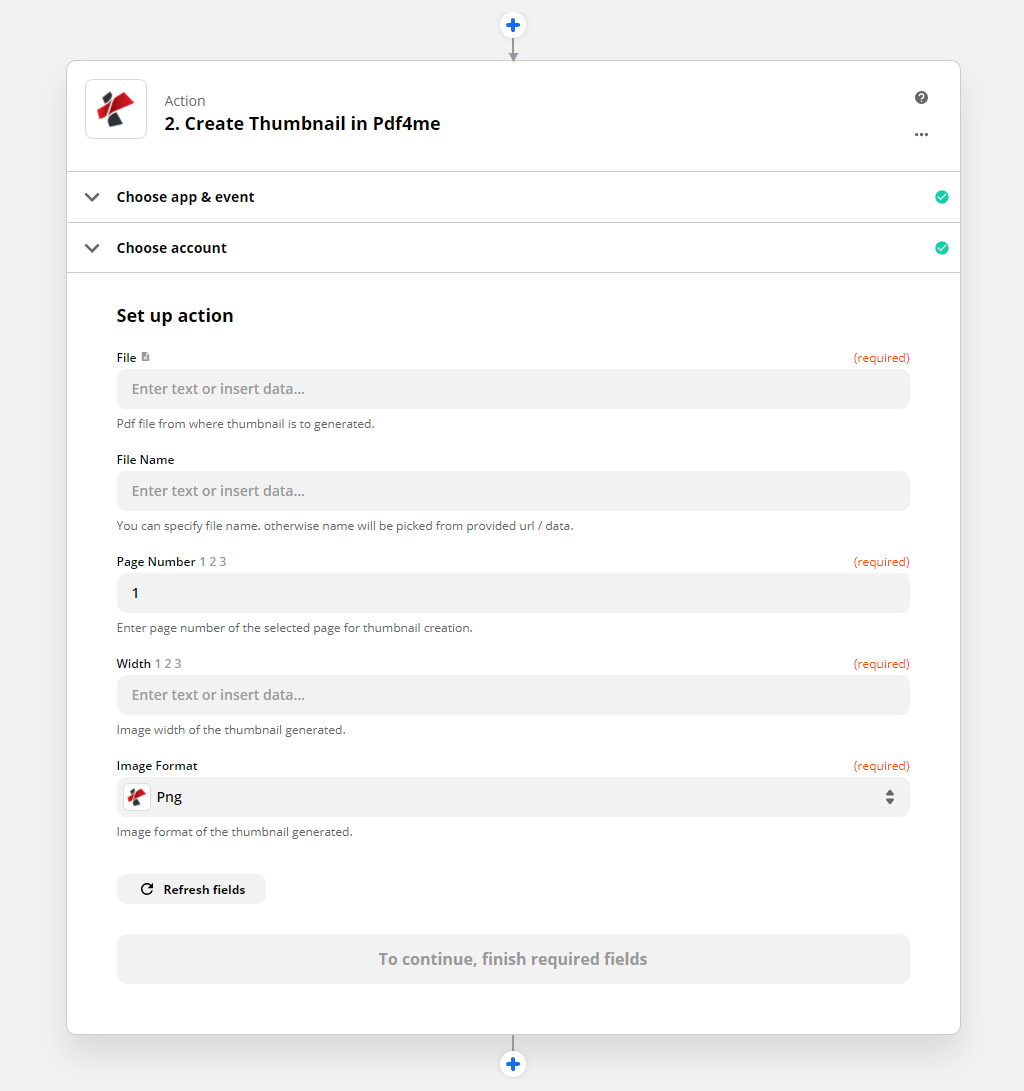Click the Pdf4me app logo in header
This screenshot has height=1091, width=1024.
(x=116, y=109)
